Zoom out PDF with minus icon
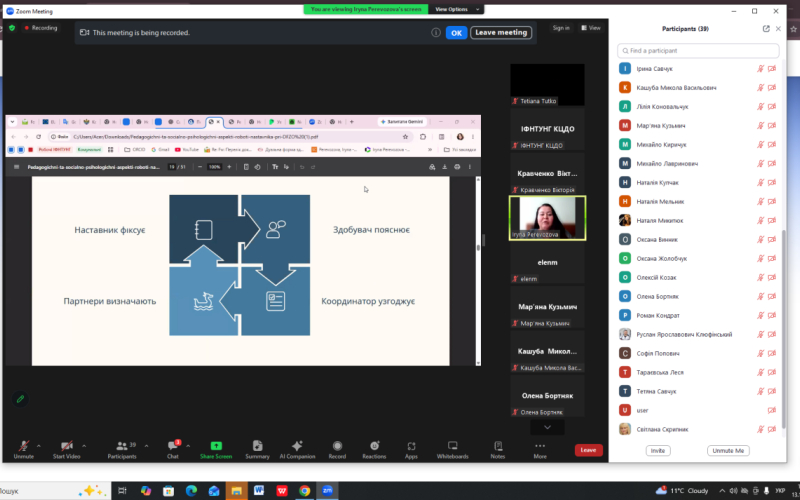800x500 pixels. pos(200,167)
